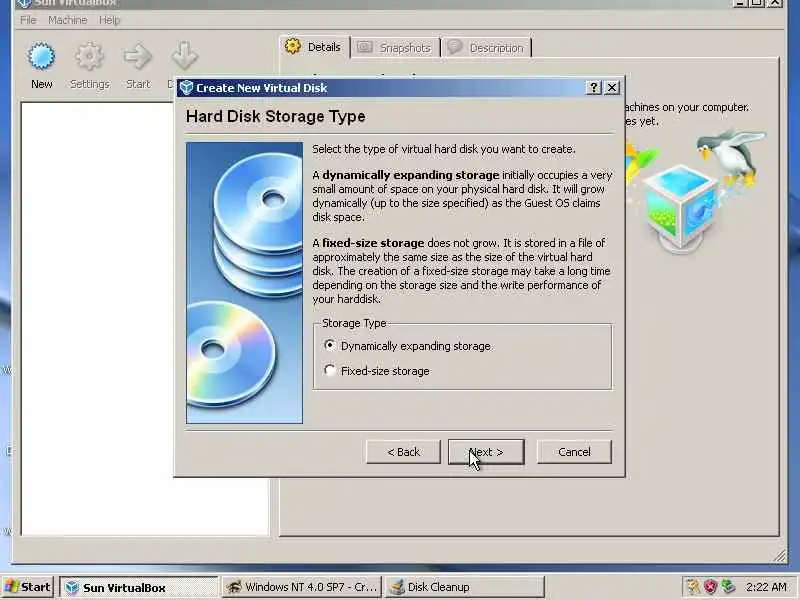Click the disc stack wizard image
Screen dimensions: 800x600
244,283
